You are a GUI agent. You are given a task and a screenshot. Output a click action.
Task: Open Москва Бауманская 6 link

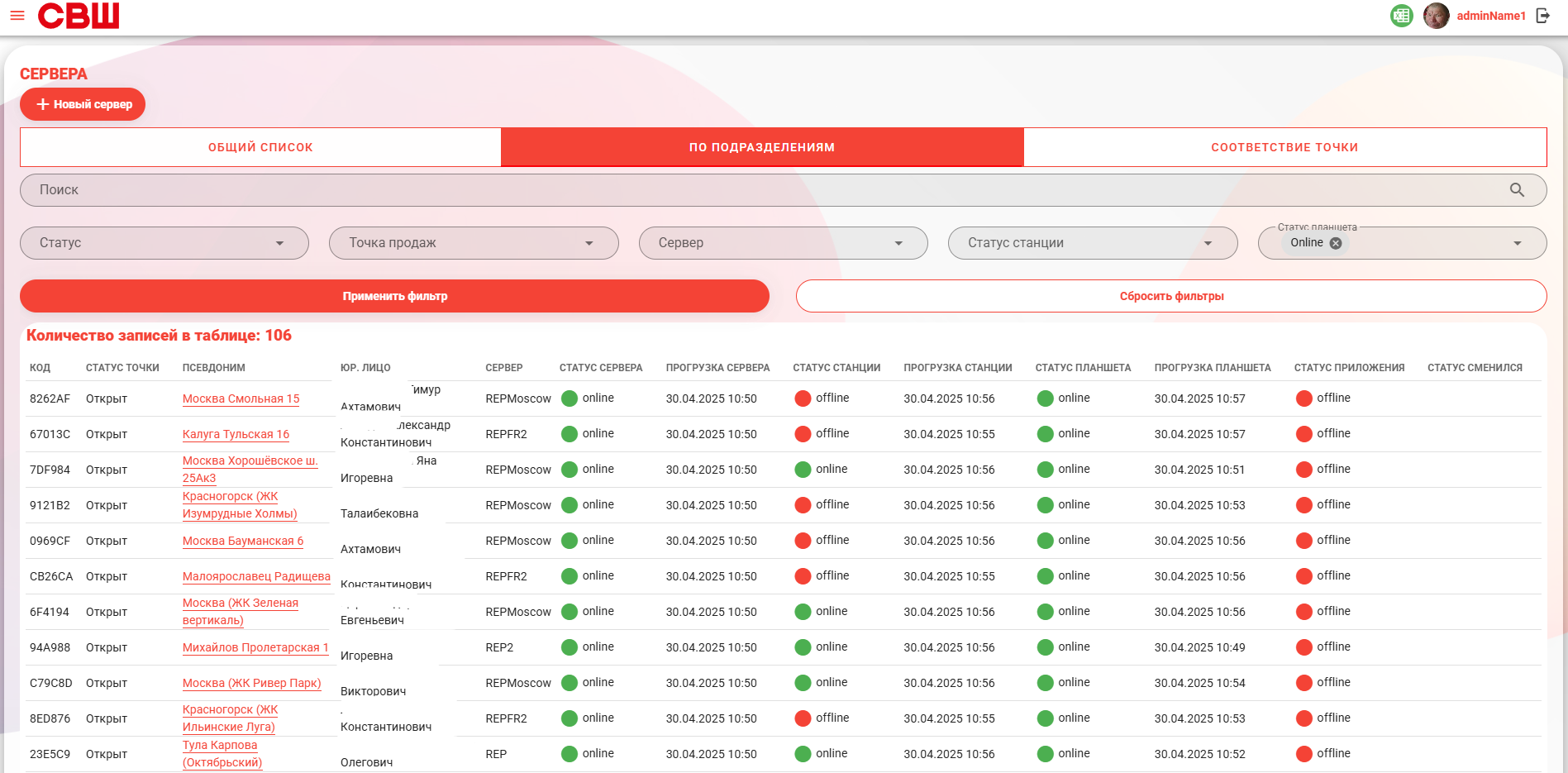[243, 541]
